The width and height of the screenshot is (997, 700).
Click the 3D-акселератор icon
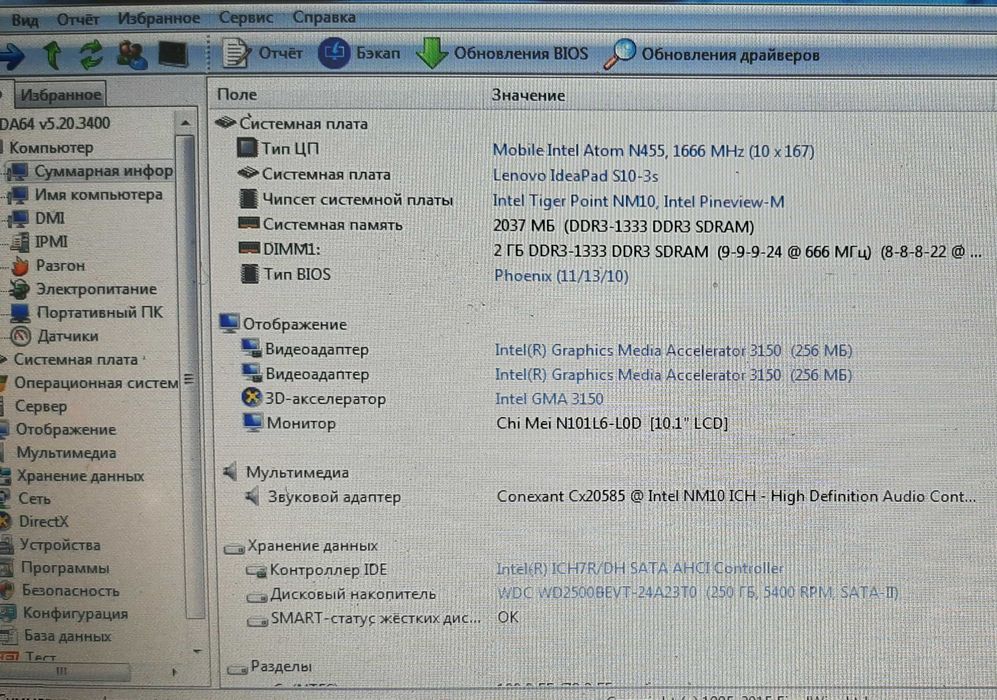(252, 397)
